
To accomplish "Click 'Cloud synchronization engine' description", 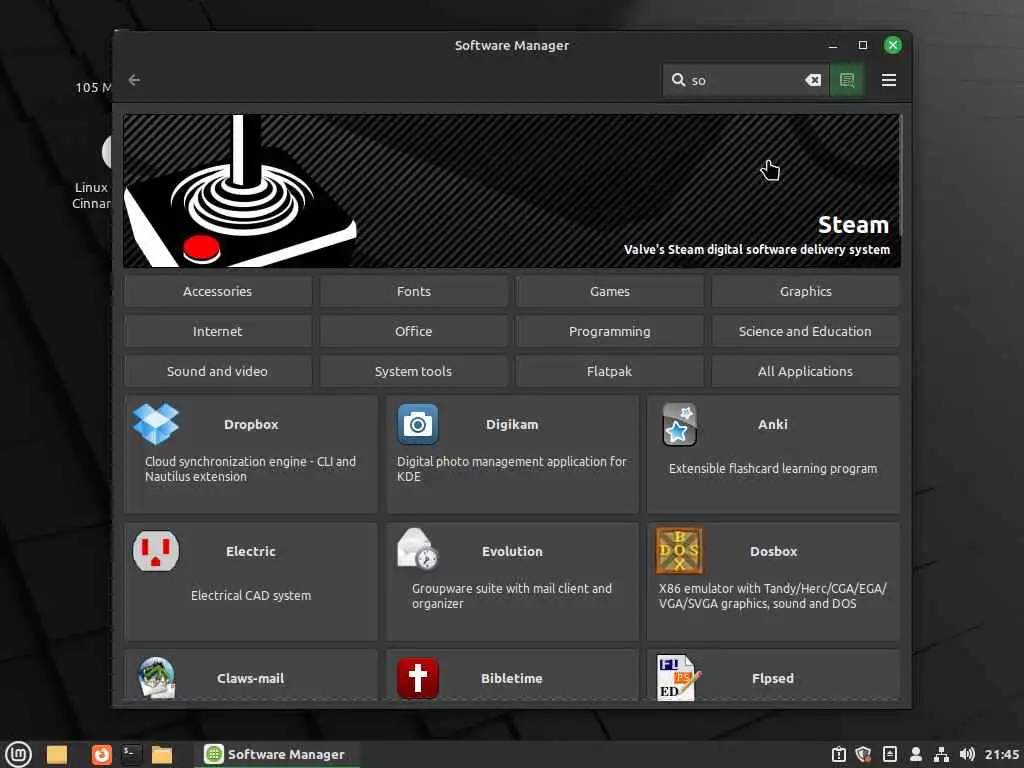I will pyautogui.click(x=251, y=469).
